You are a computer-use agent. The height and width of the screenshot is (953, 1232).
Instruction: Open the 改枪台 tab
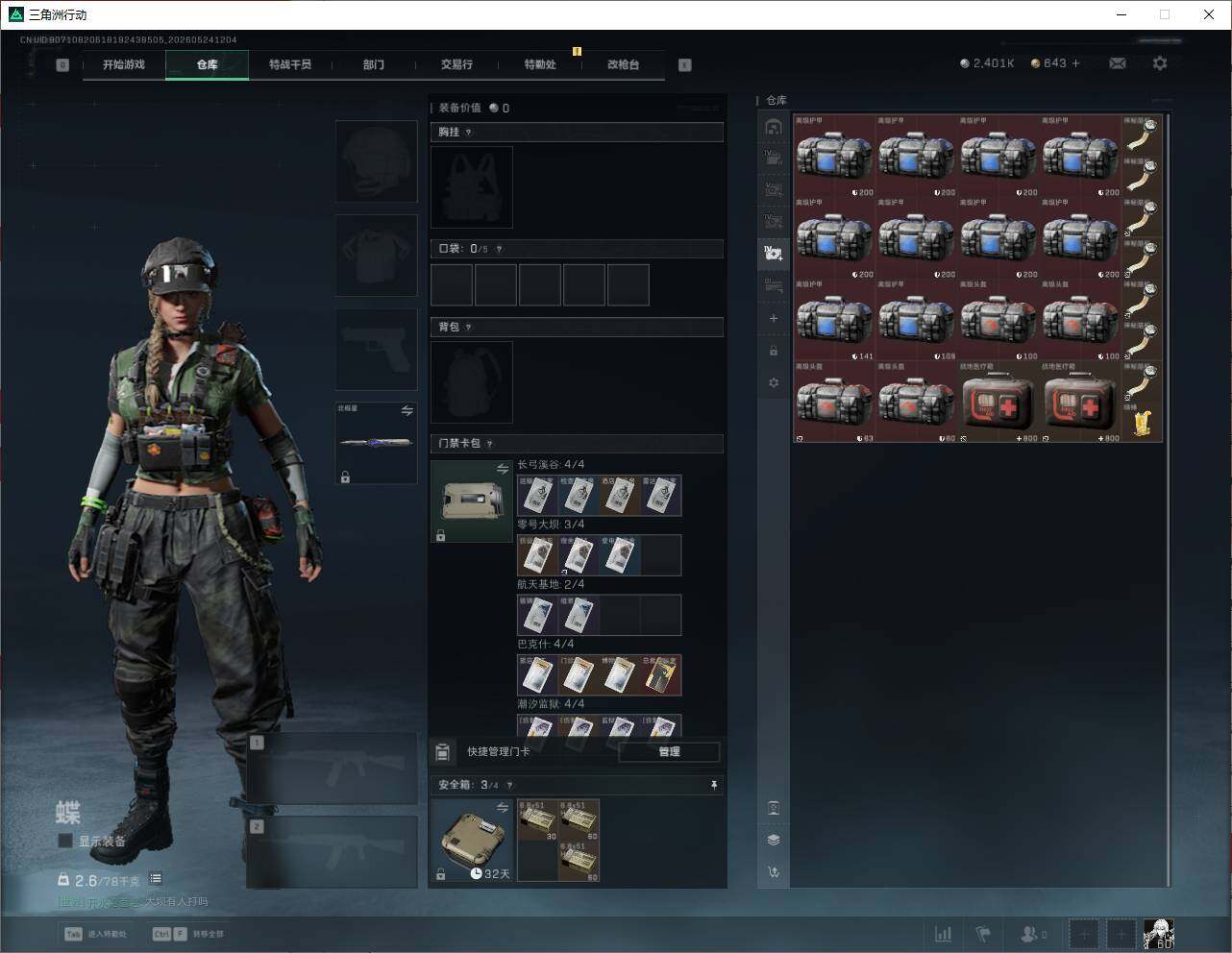tap(623, 64)
